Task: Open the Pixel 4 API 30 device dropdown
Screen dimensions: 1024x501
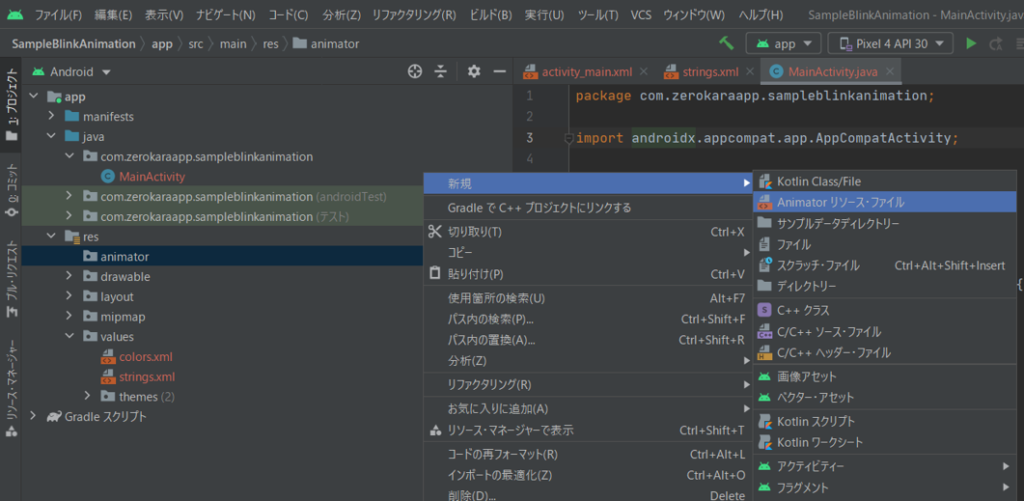Action: [x=890, y=44]
